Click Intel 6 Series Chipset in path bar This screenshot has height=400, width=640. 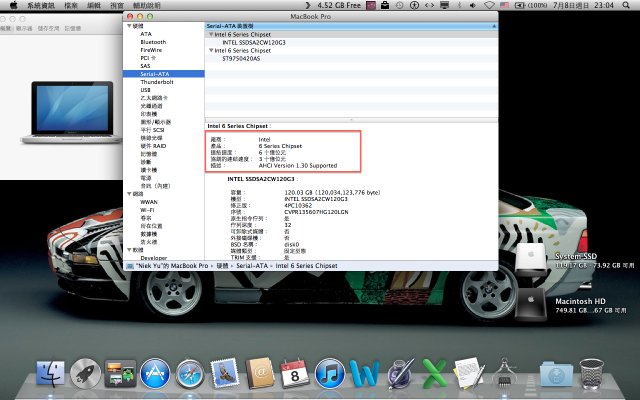tap(306, 266)
